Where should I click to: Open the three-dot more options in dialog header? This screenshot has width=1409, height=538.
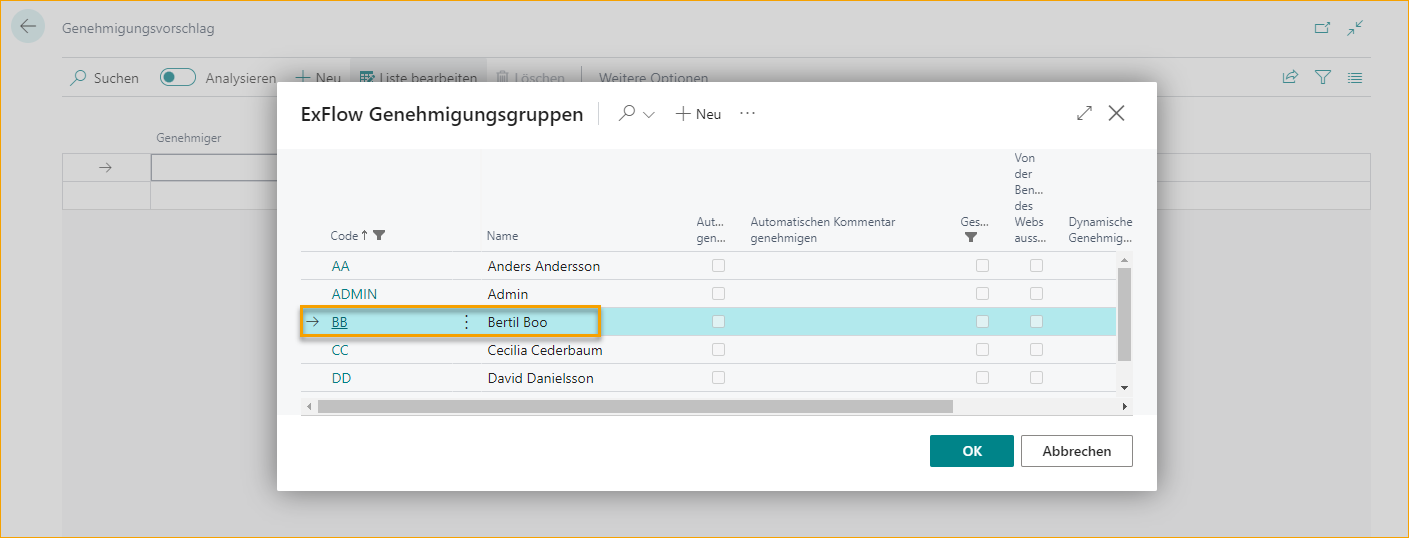pyautogui.click(x=747, y=114)
